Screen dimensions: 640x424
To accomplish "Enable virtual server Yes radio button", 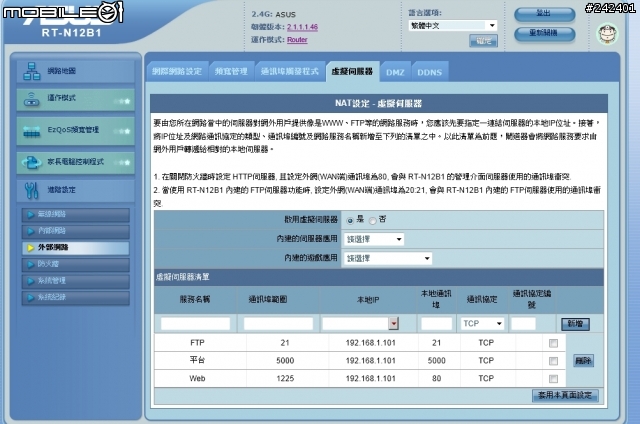I will click(350, 221).
